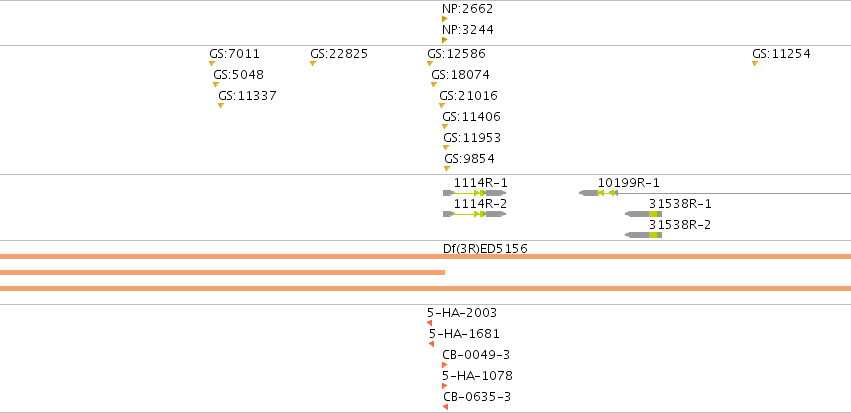The width and height of the screenshot is (851, 413).
Task: Click the 5-HA-1681 marker triangle
Action: 431,344
